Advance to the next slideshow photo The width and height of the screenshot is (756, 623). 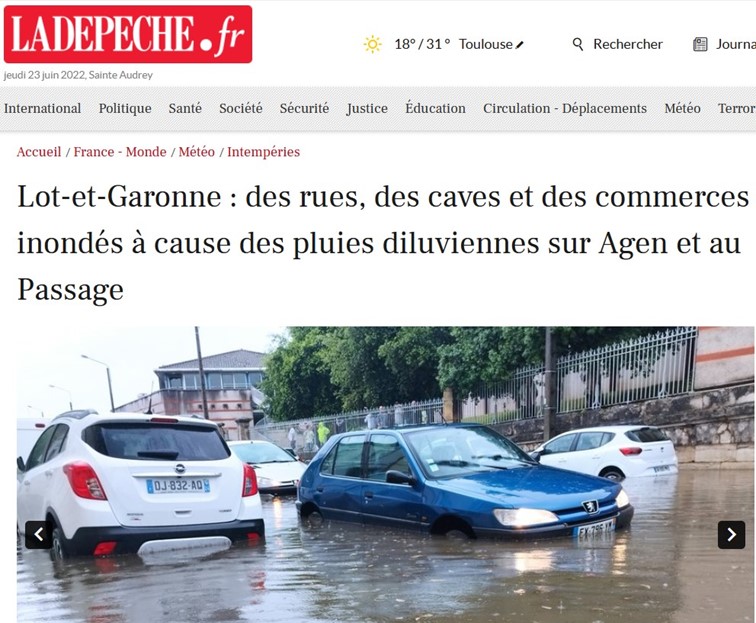pyautogui.click(x=731, y=534)
